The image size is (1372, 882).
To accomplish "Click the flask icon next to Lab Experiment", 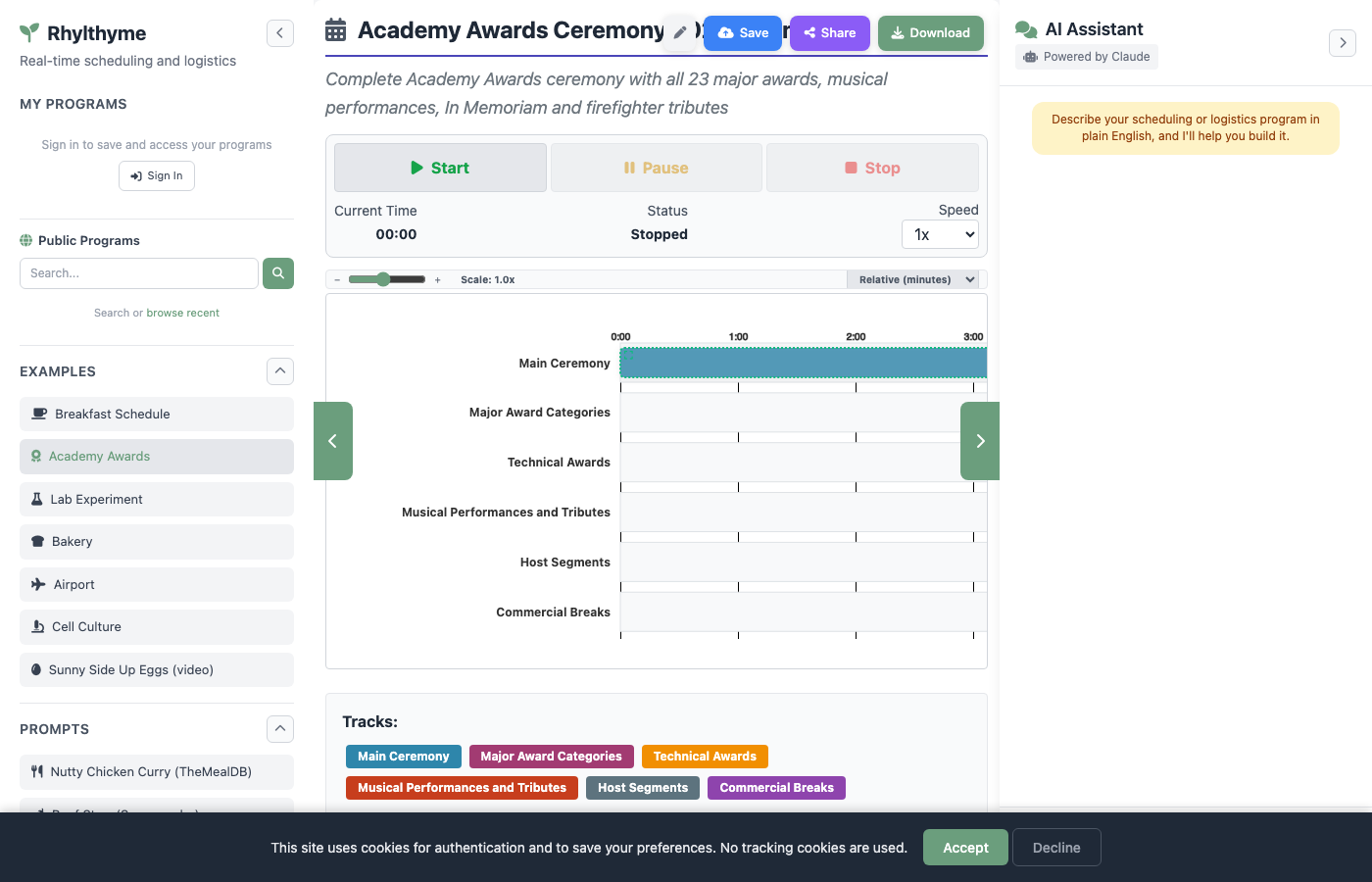I will point(39,499).
